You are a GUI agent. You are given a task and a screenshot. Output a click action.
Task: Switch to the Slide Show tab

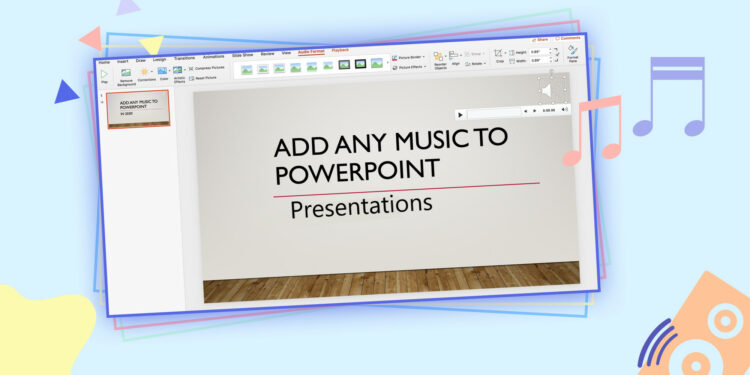[x=243, y=55]
